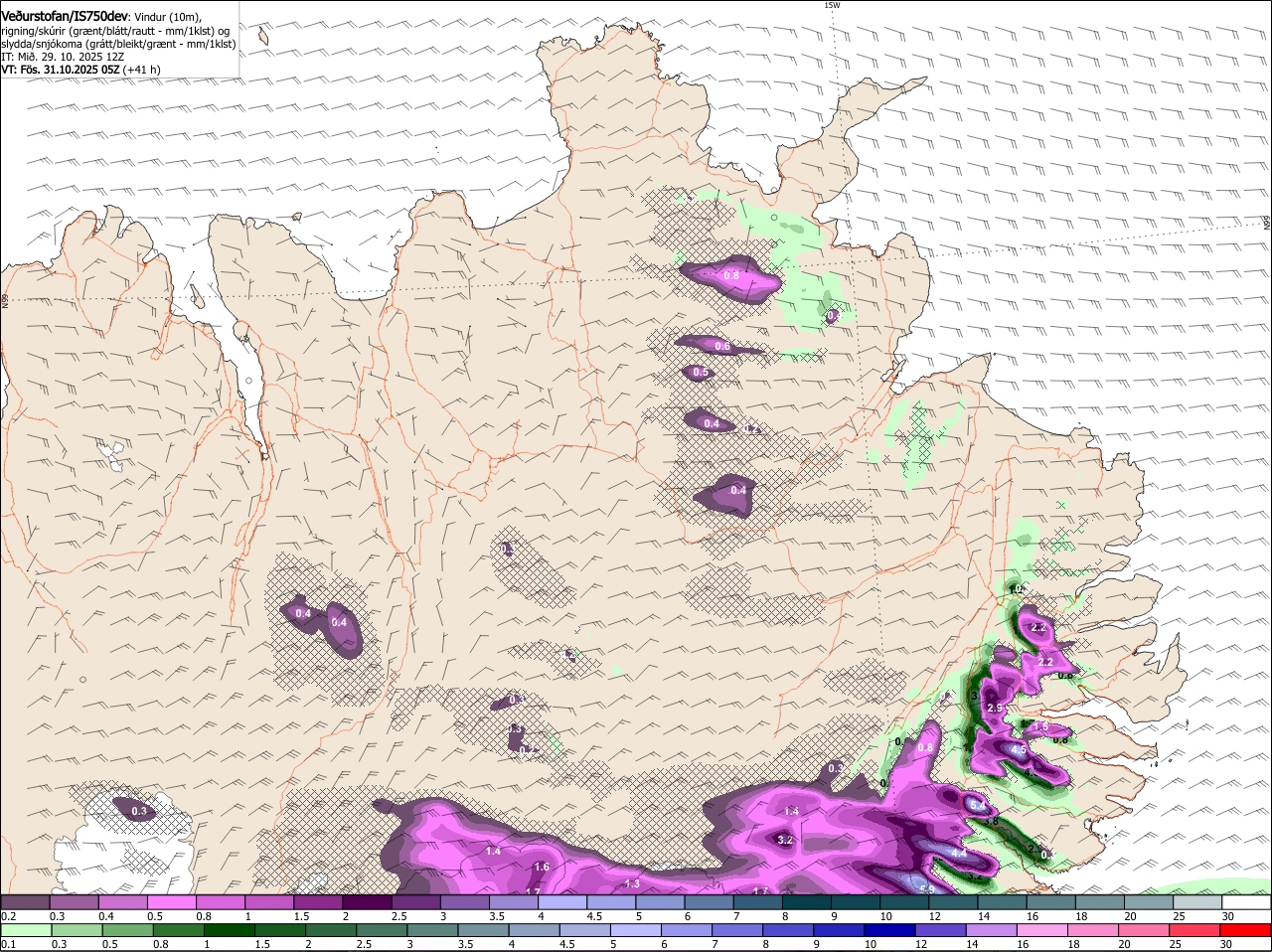Click the legend label 30 in the green row

coord(1225,944)
